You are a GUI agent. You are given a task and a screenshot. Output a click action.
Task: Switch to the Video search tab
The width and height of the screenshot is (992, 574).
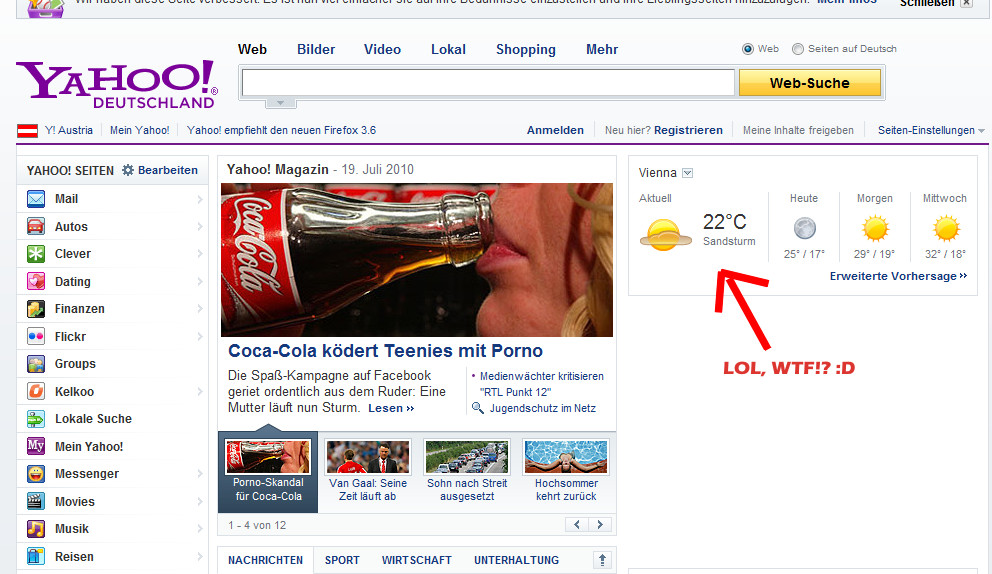pyautogui.click(x=382, y=49)
